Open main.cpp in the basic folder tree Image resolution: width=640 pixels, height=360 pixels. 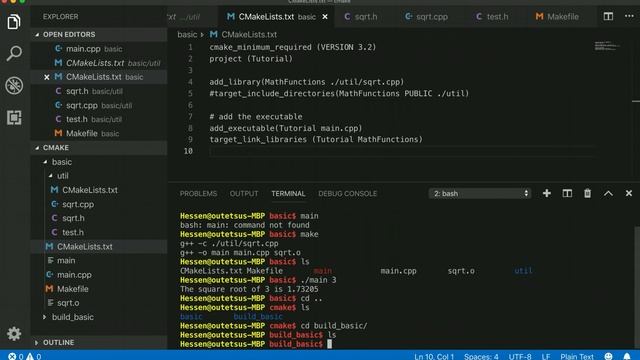pyautogui.click(x=99, y=275)
